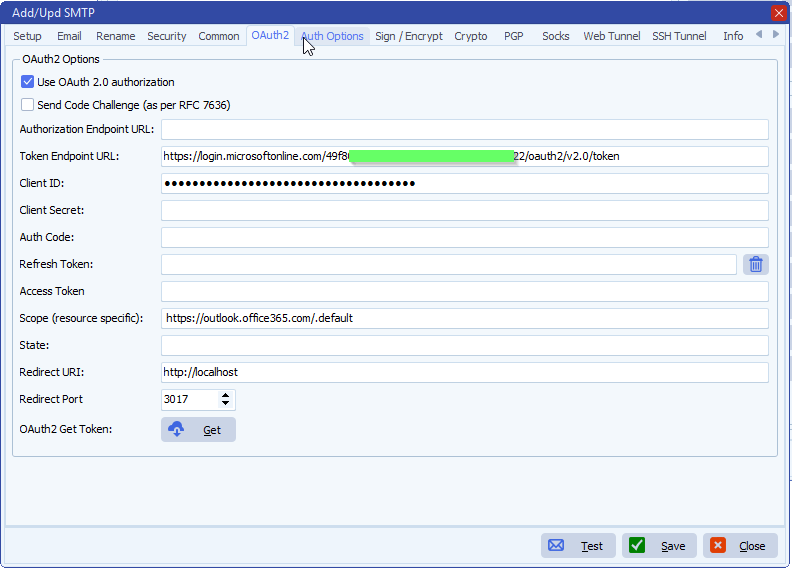Click the Save button

point(659,546)
